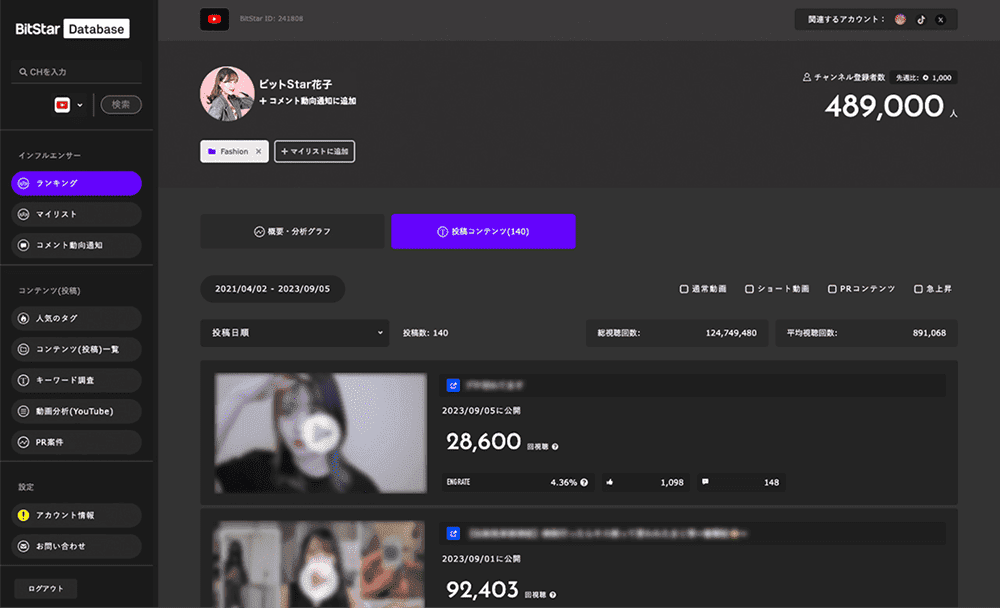Click the お問い合わせ mail icon

point(24,546)
